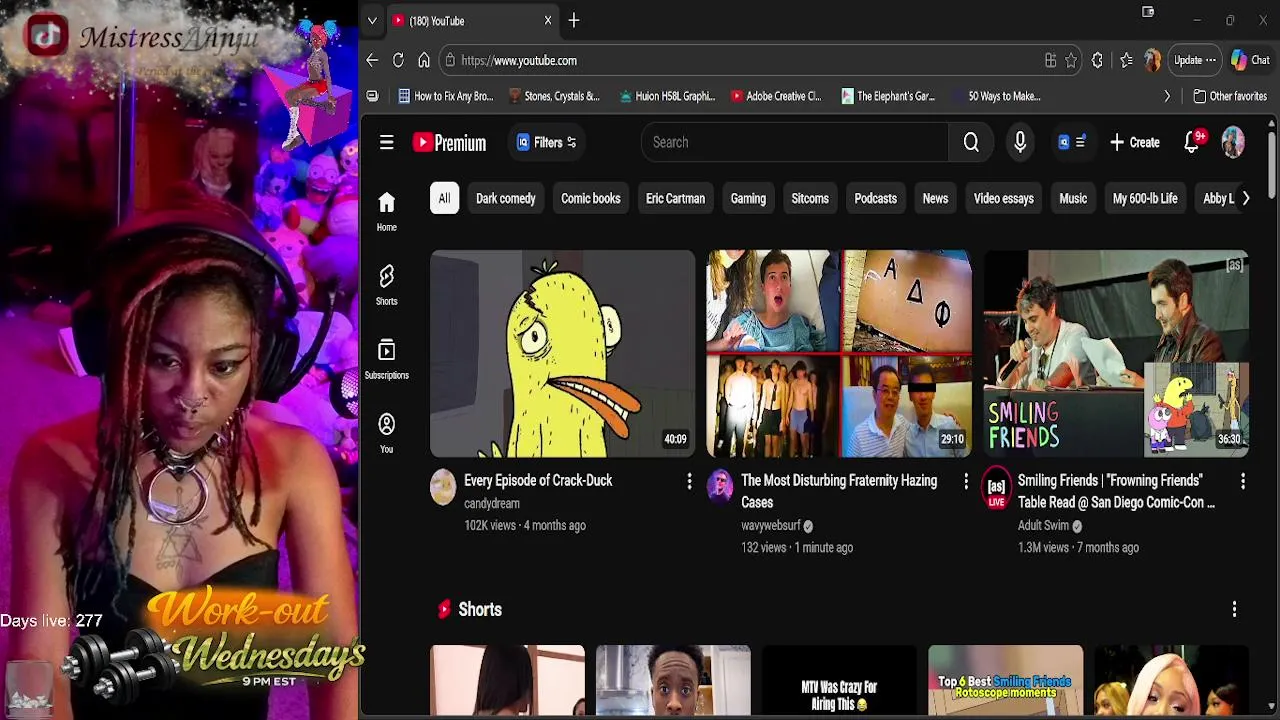Open Top 6 Best Smiling Friends short
Screen dimensions: 1280x720
pos(1005,682)
